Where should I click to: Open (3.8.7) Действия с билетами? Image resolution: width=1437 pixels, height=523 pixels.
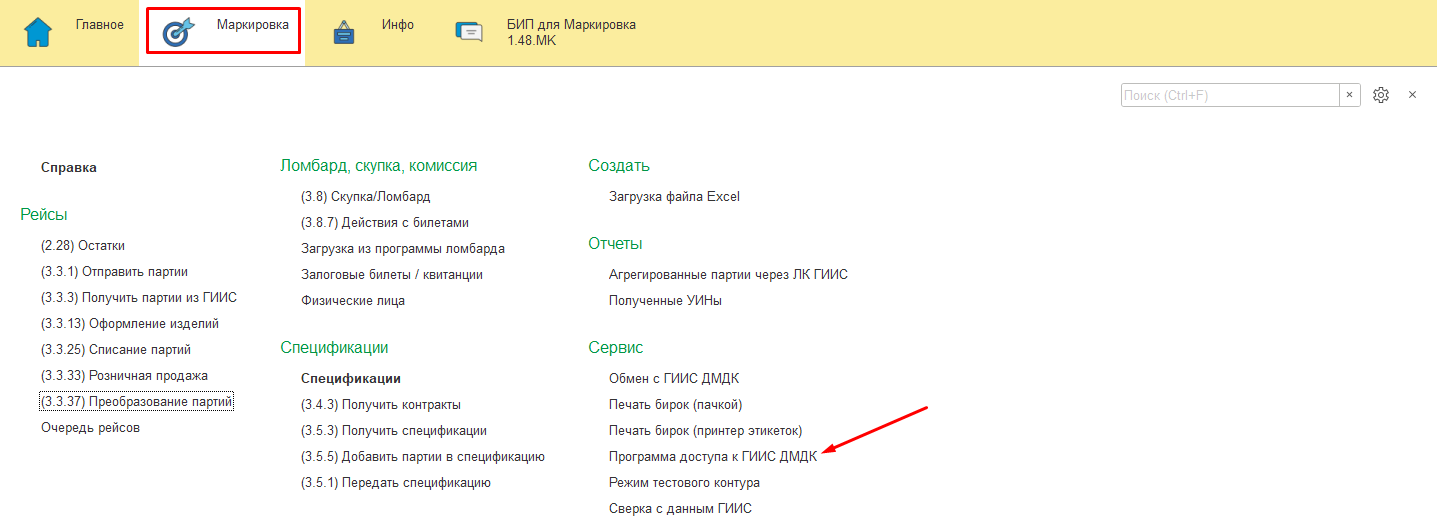pos(385,223)
